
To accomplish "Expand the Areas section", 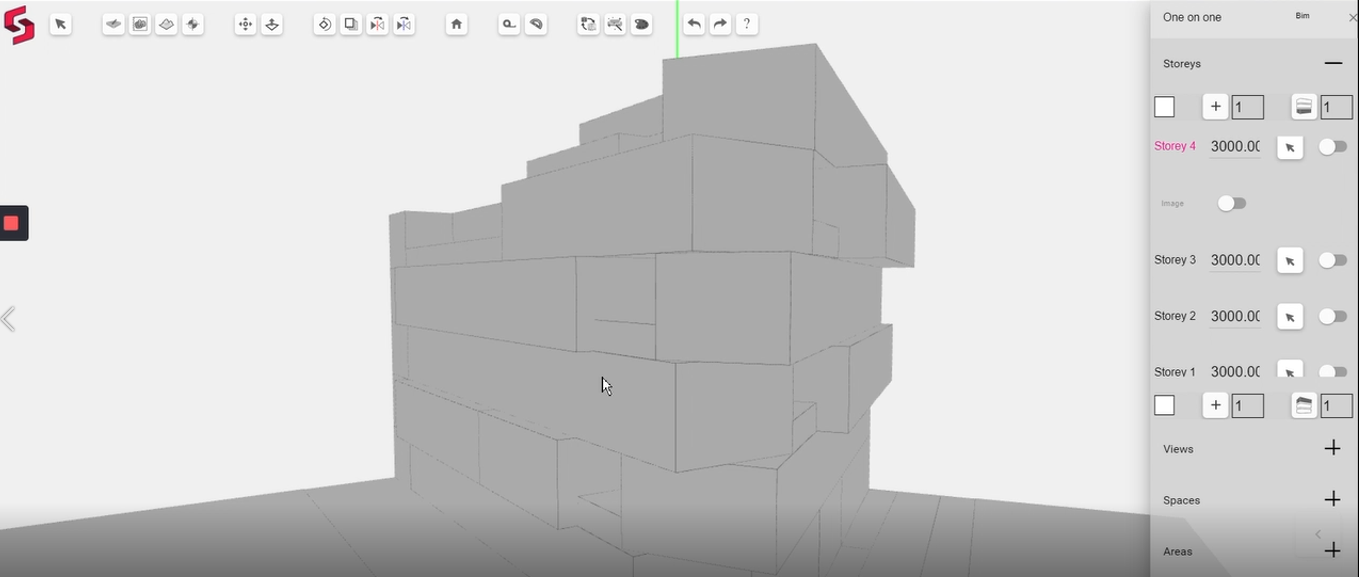I will (1332, 550).
